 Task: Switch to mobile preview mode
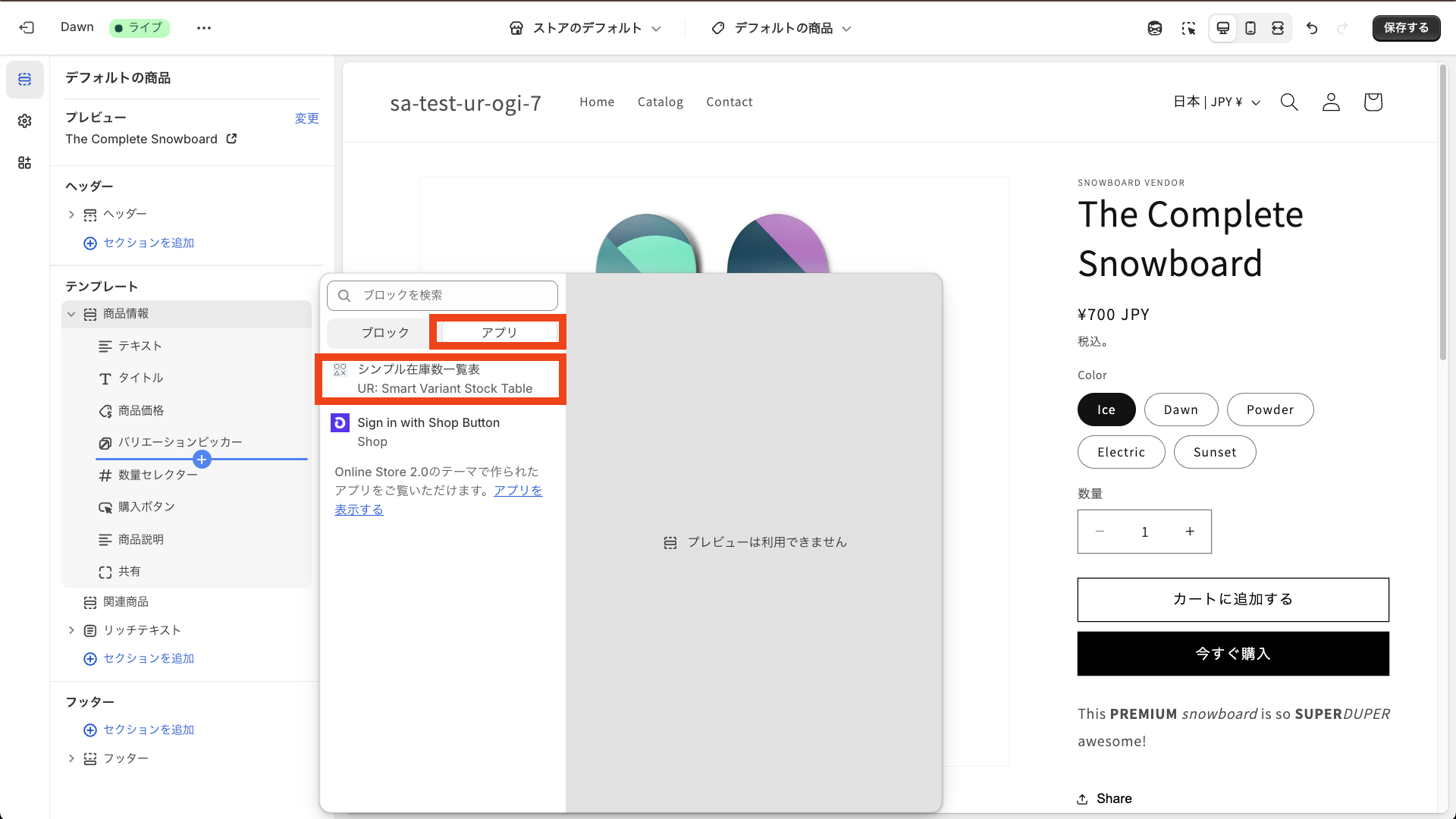click(x=1250, y=28)
